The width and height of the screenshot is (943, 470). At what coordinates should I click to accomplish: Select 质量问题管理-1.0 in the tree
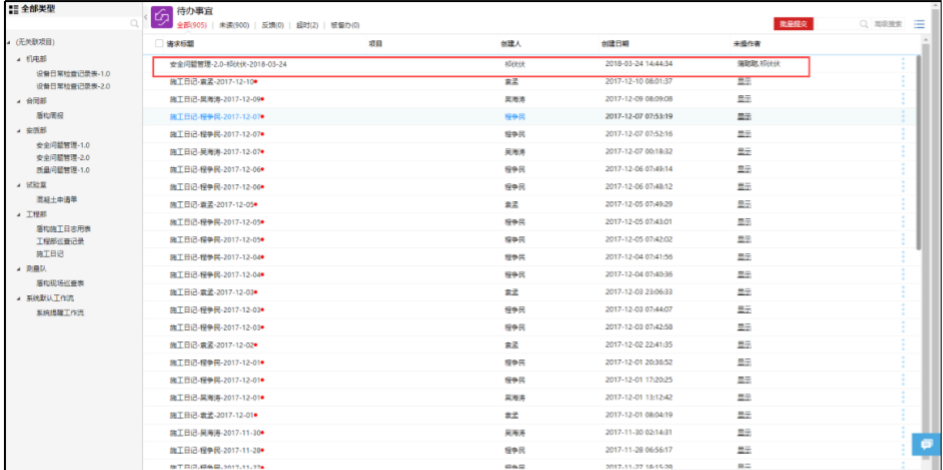[63, 170]
